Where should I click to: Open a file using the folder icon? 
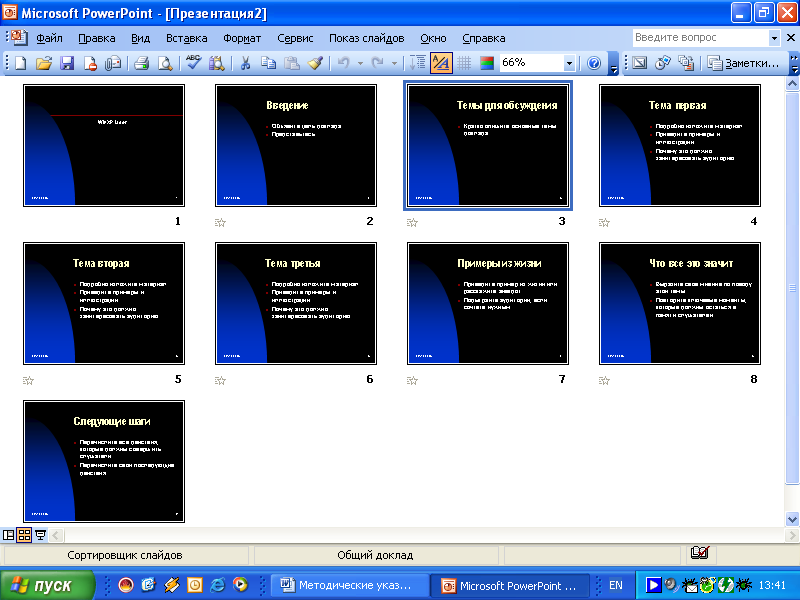click(x=44, y=63)
